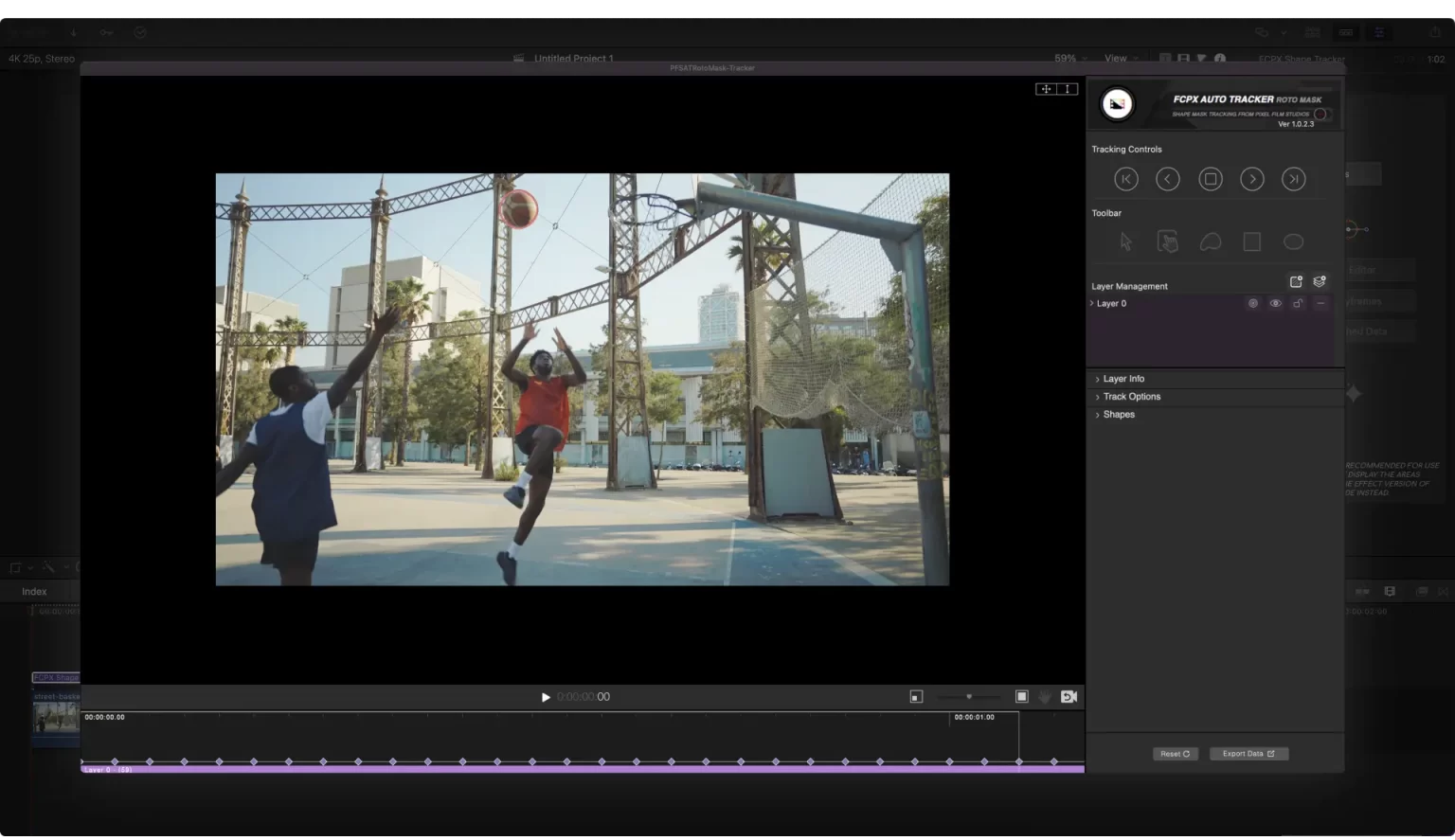This screenshot has height=840, width=1455.
Task: Click the Untitled Project 1 title
Action: coord(573,59)
